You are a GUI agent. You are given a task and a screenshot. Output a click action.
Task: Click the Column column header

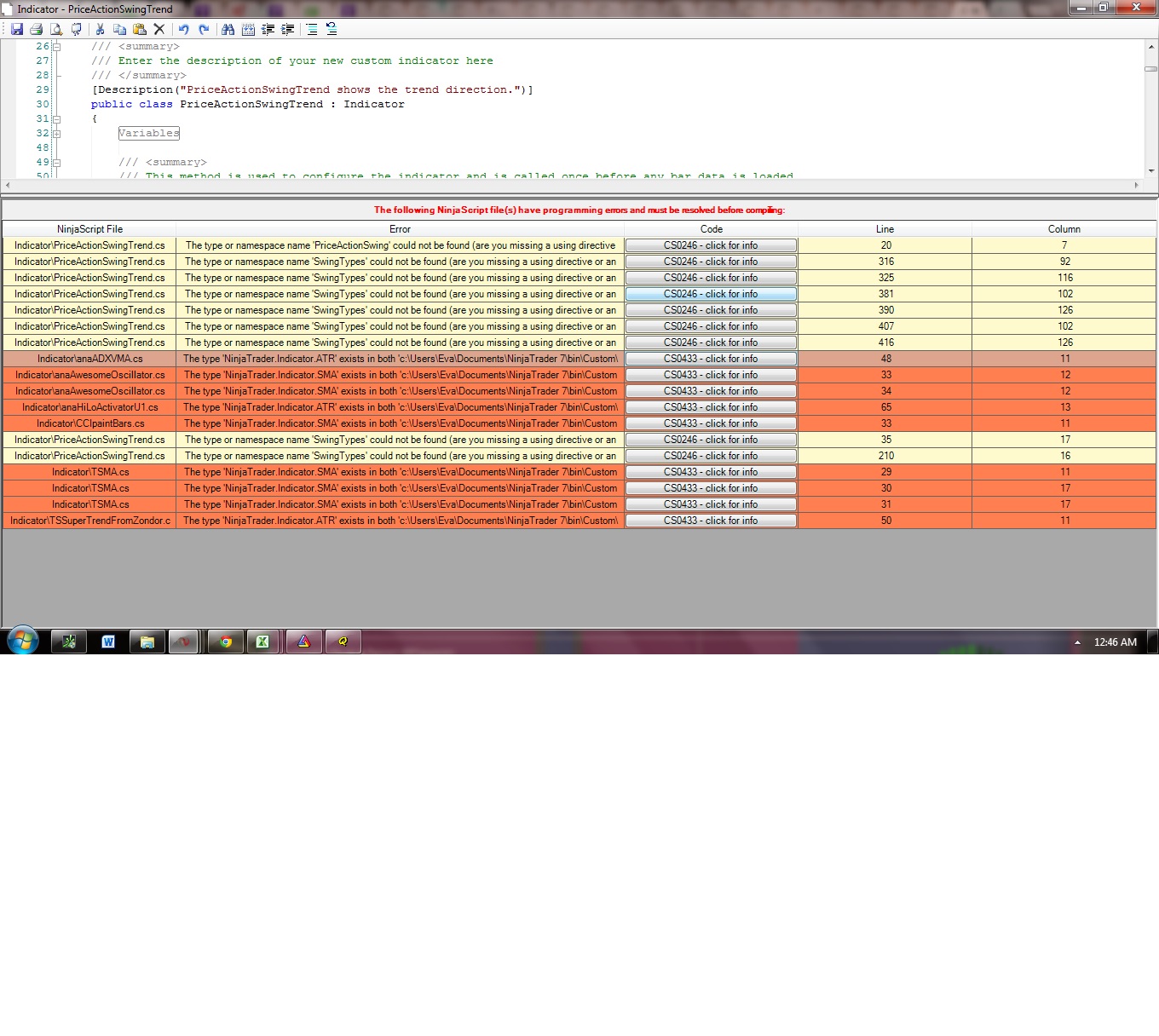click(x=1064, y=229)
